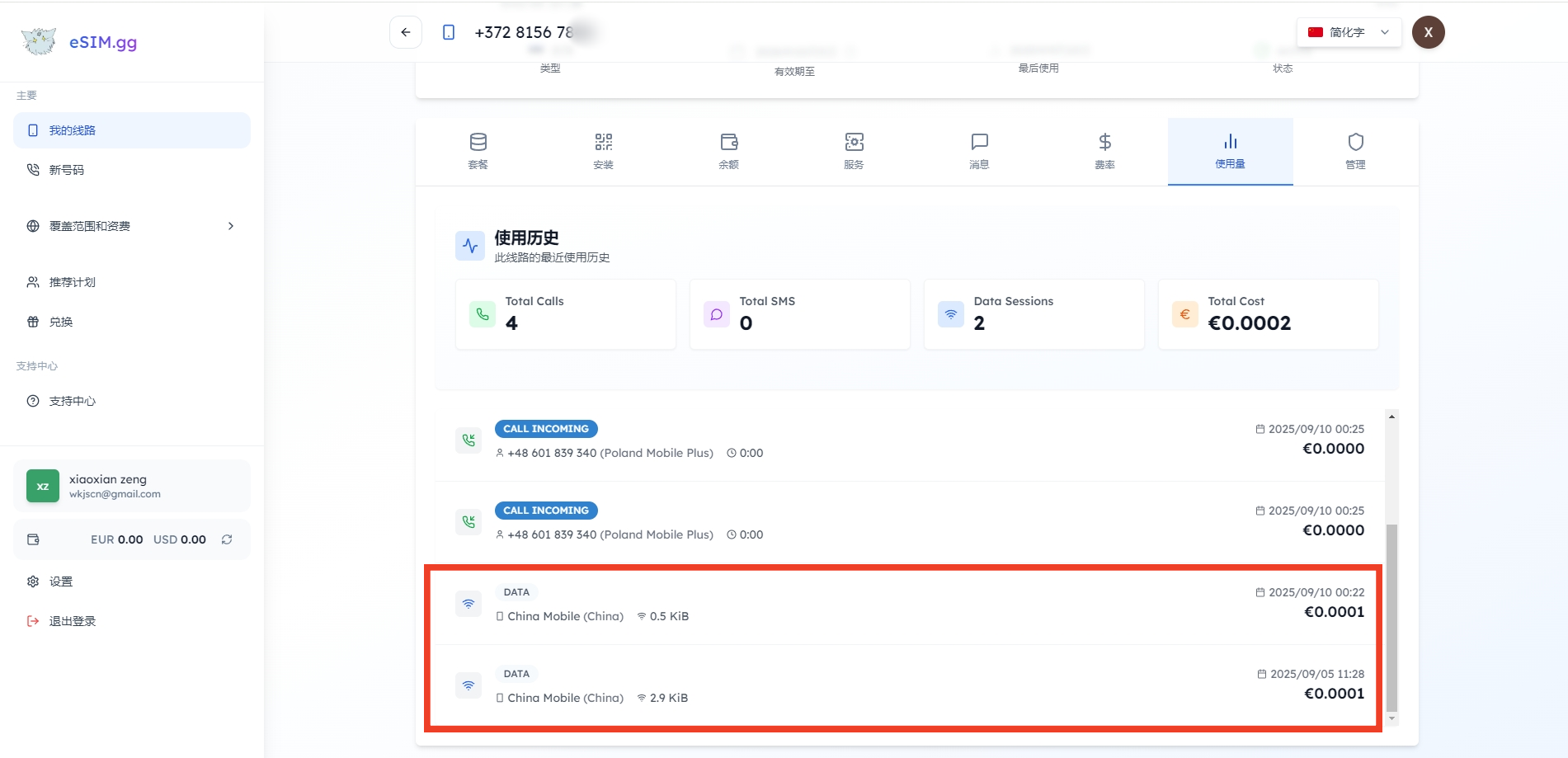Open the 费率 rates tab
The image size is (1568, 758).
point(1104,152)
